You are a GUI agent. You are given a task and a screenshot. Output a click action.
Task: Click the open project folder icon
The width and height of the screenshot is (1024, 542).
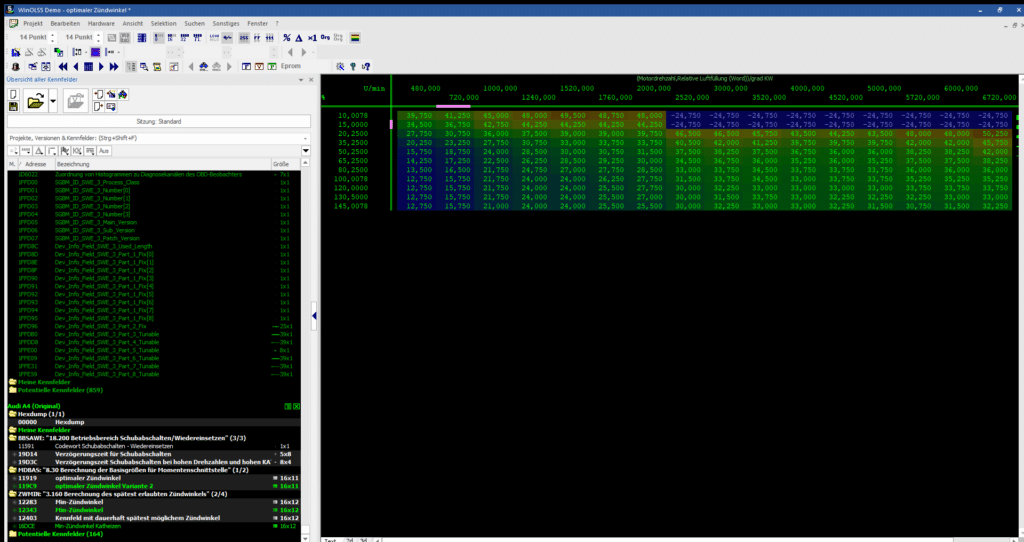pos(36,101)
